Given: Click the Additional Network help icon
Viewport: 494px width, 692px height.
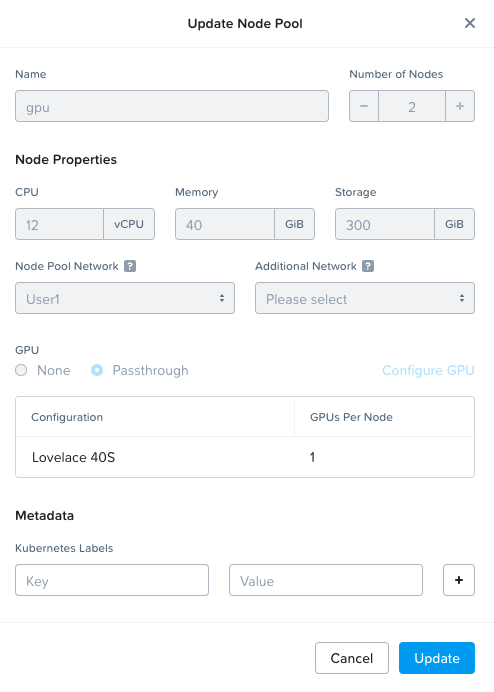Looking at the screenshot, I should 368,266.
